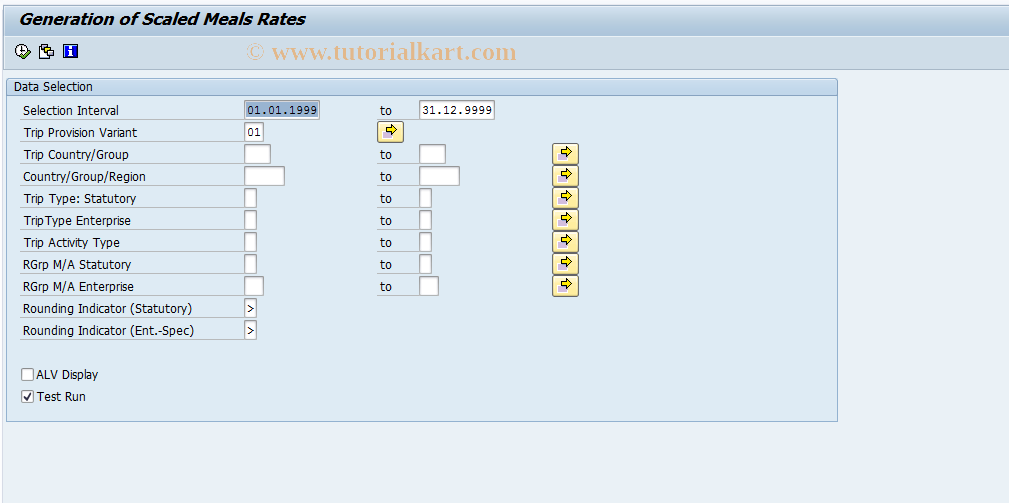
Task: Click the Trip Activity Type to field
Action: (425, 242)
